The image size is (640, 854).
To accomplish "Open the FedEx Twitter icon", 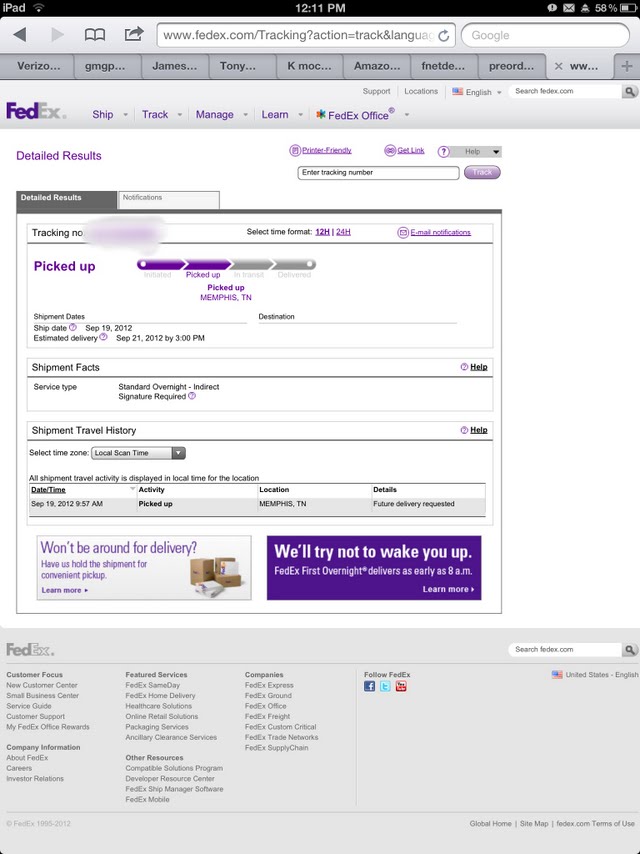I will click(x=385, y=686).
